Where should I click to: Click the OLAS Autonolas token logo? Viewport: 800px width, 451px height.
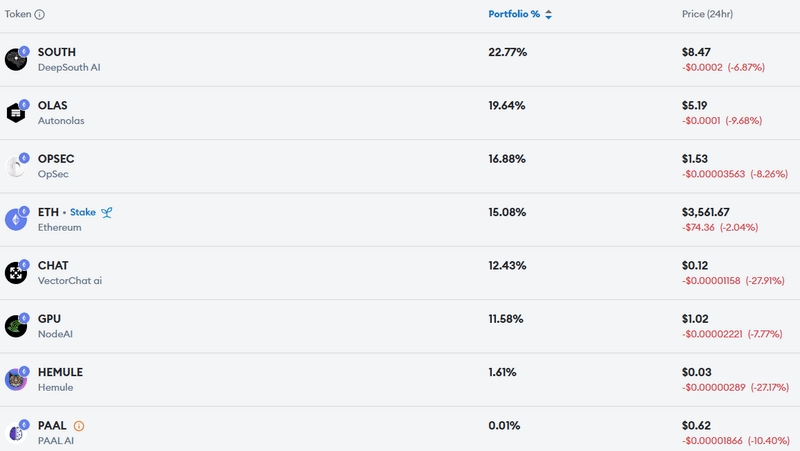coord(16,113)
